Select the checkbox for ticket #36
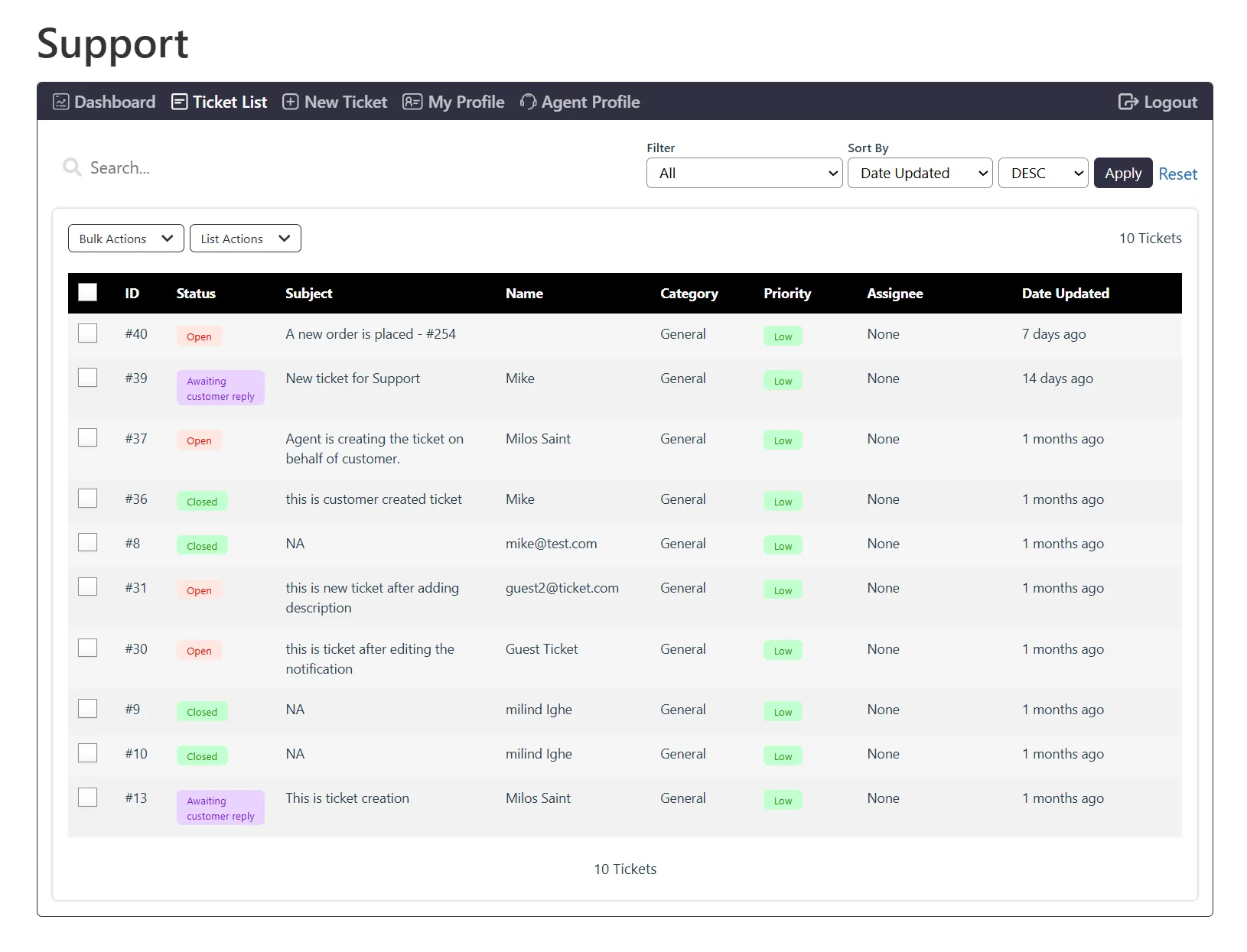This screenshot has height=952, width=1247. tap(88, 499)
